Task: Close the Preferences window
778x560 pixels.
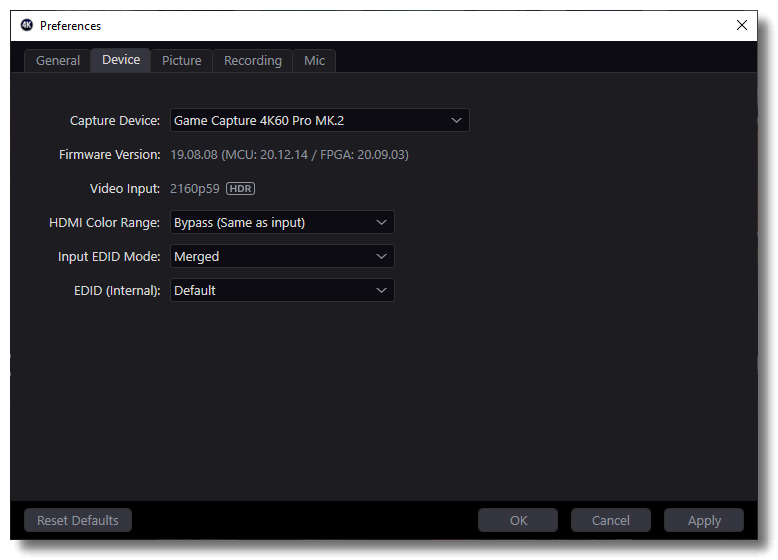Action: click(x=741, y=25)
